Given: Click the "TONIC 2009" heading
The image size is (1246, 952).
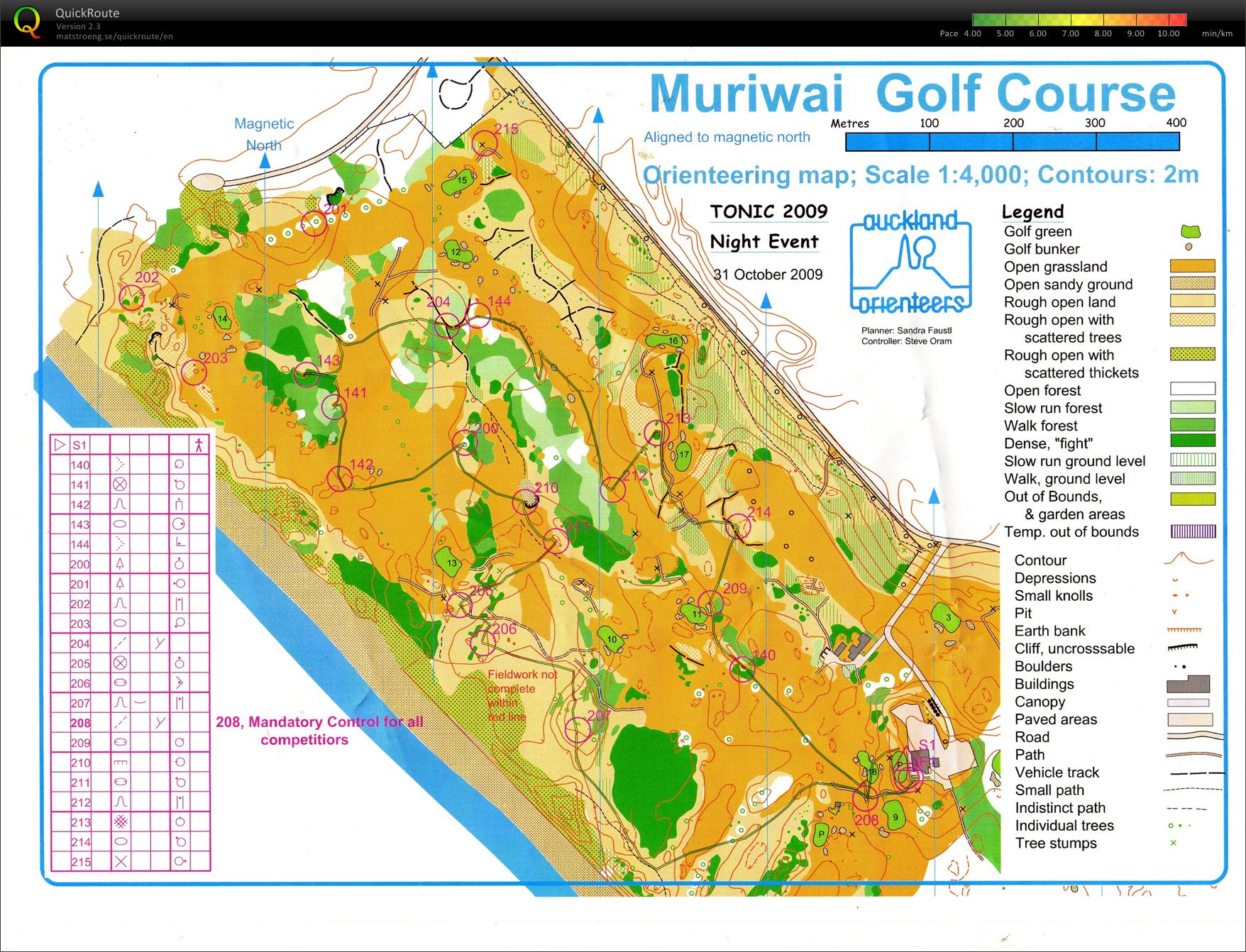Looking at the screenshot, I should click(768, 211).
